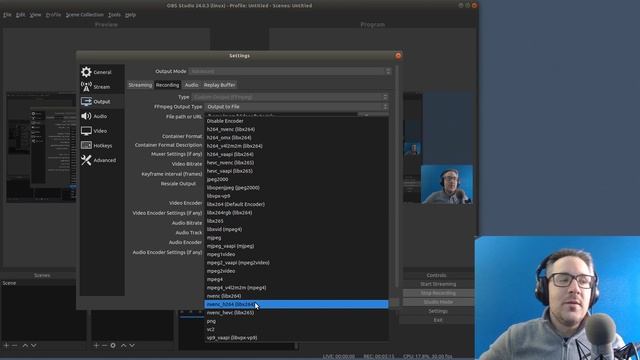The height and width of the screenshot is (360, 640).
Task: Open the File menu in OBS
Action: click(x=7, y=15)
